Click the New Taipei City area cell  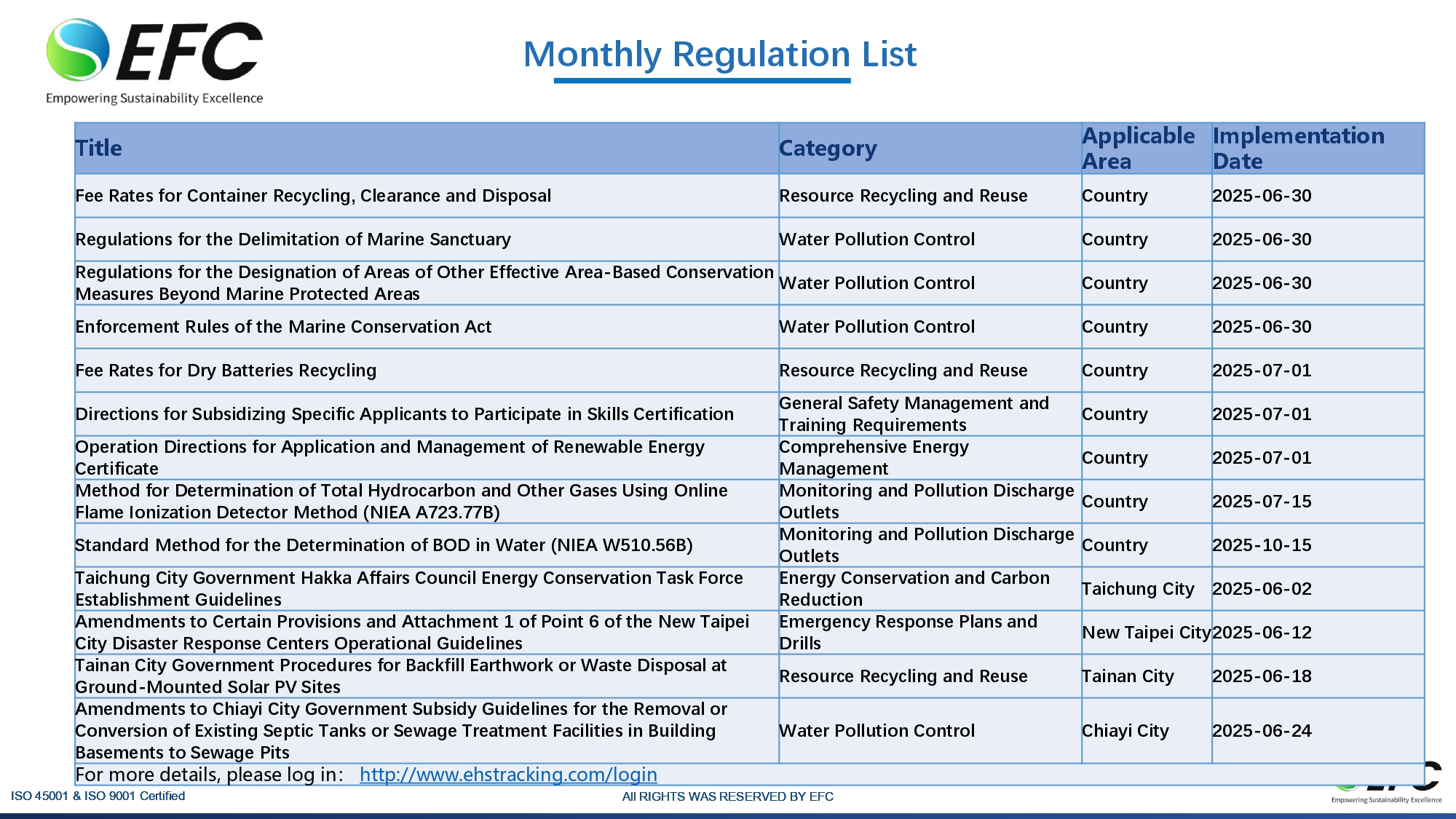(1147, 633)
